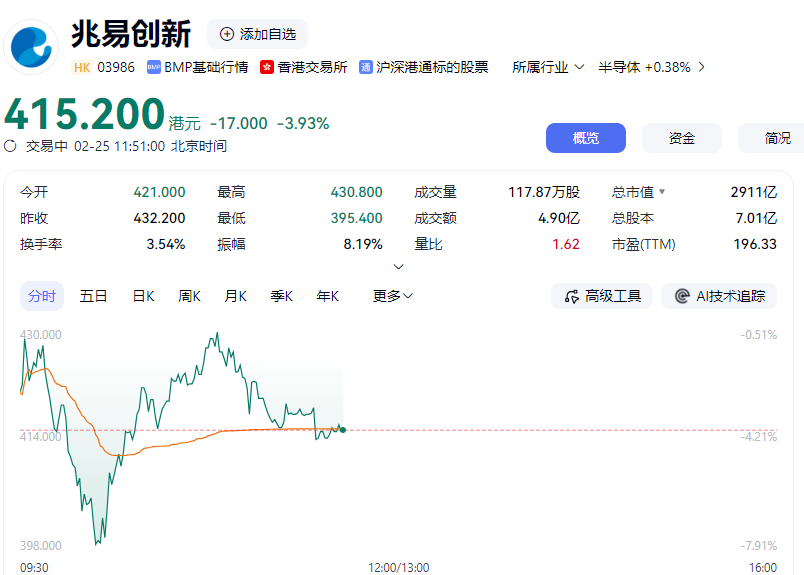Select the 周K chart tab
The width and height of the screenshot is (804, 575).
pos(189,296)
